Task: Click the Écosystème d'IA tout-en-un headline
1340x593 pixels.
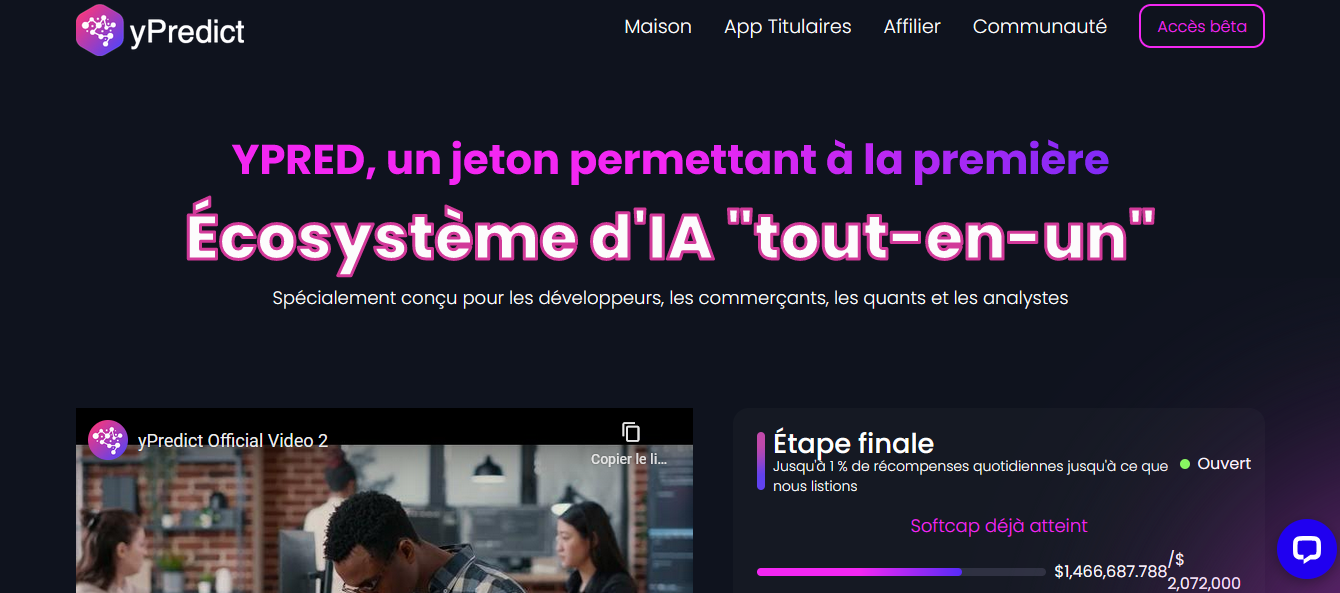Action: [670, 237]
